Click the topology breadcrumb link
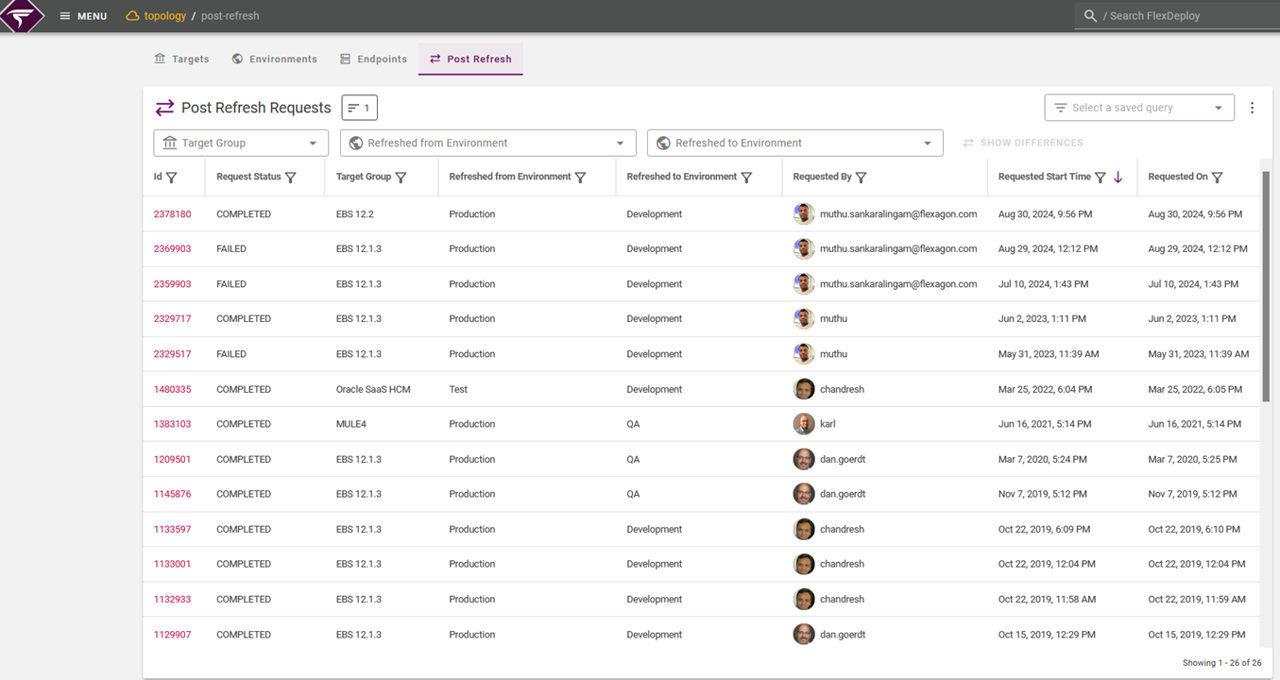 click(x=164, y=16)
